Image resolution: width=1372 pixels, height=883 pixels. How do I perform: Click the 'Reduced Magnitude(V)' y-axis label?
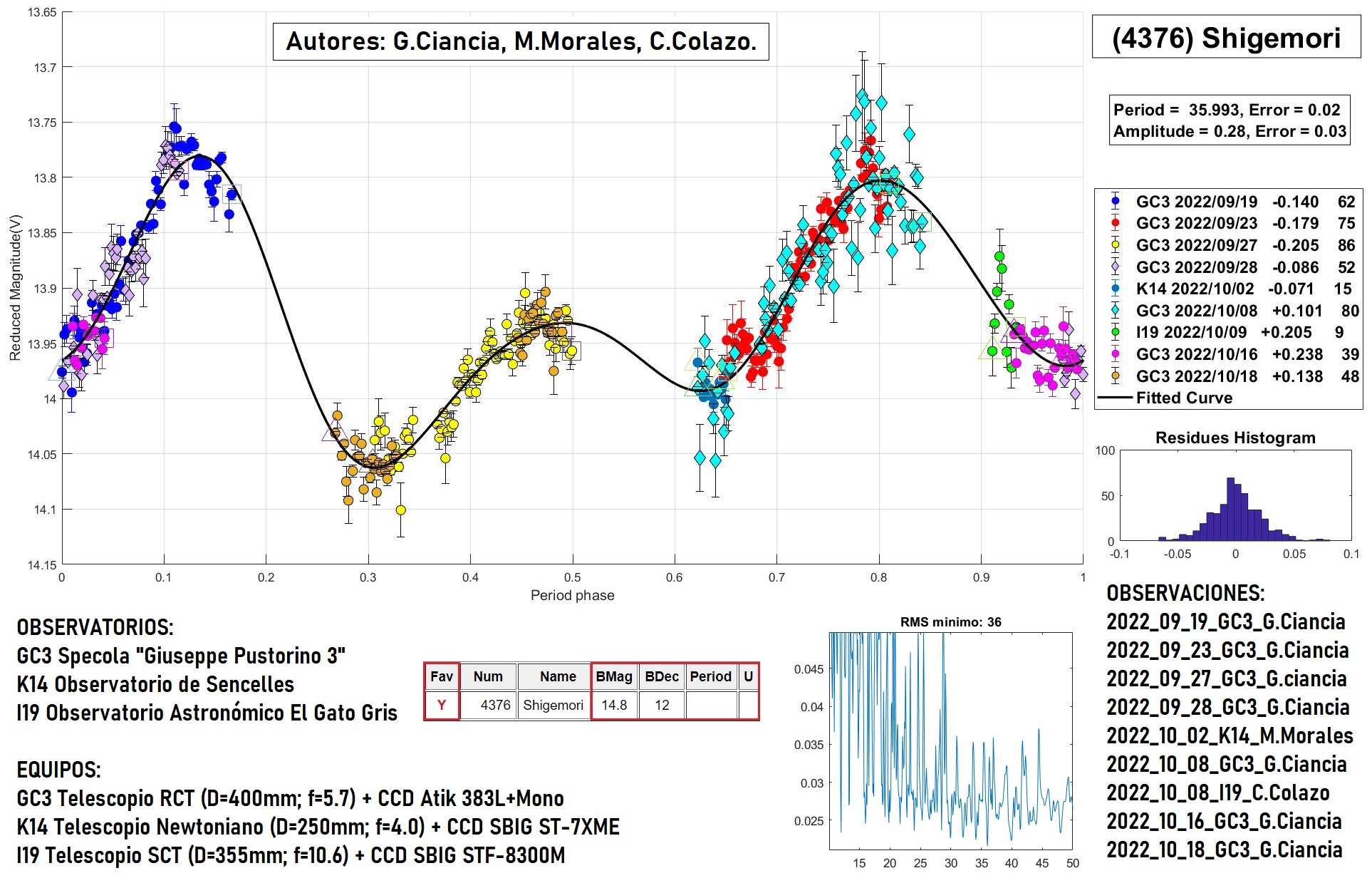coord(15,287)
